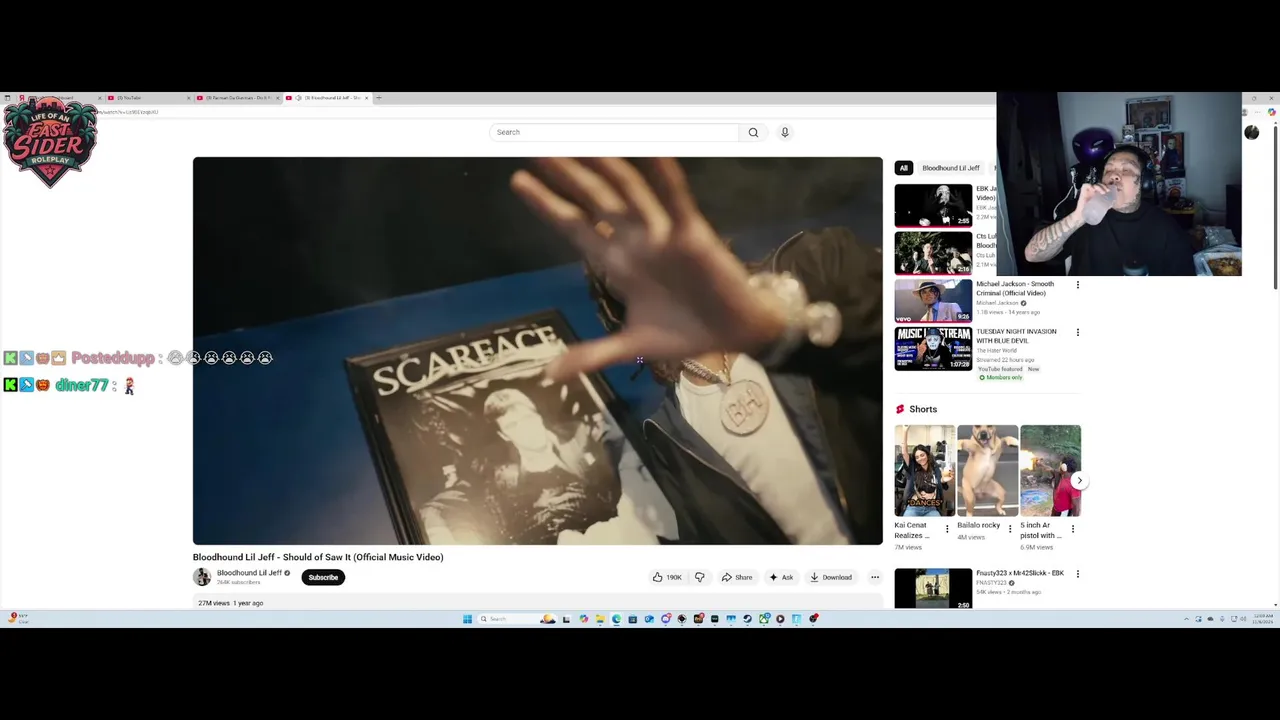Open Microsoft Edge from taskbar
Image resolution: width=1280 pixels, height=720 pixels.
616,619
